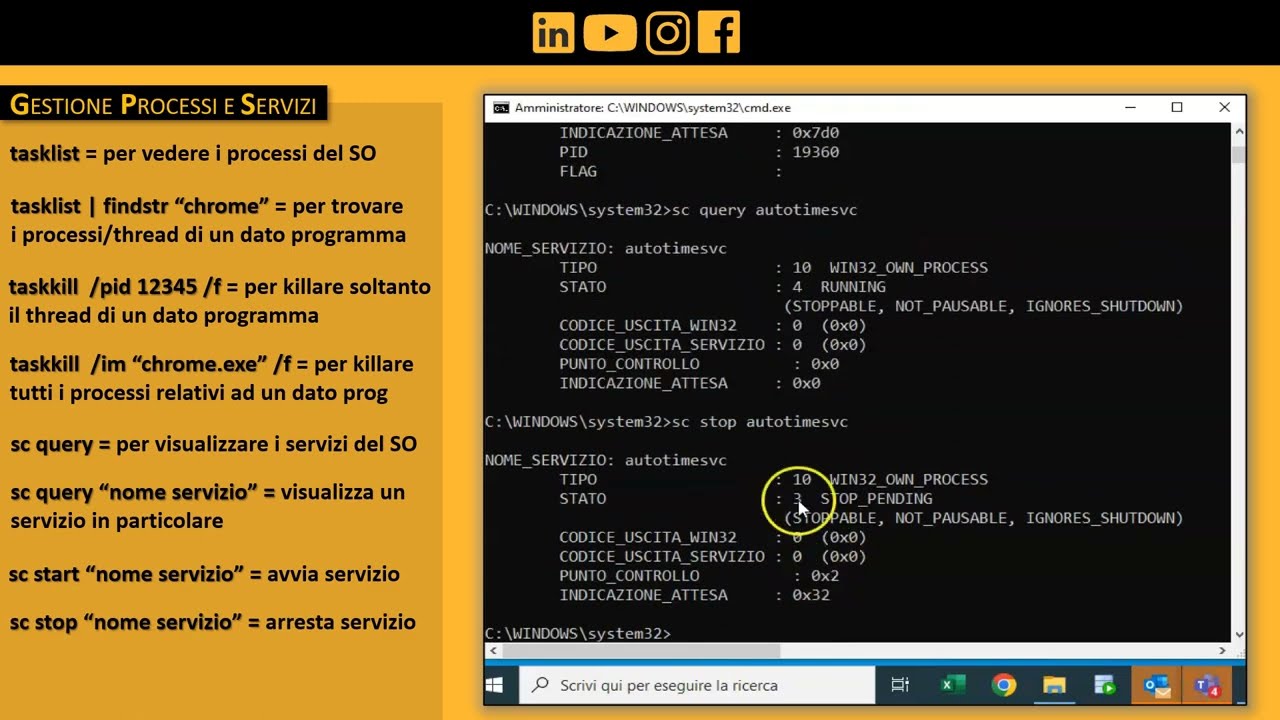Open Microsoft Teams from the taskbar
Screen dimensions: 1280x720
point(1207,685)
